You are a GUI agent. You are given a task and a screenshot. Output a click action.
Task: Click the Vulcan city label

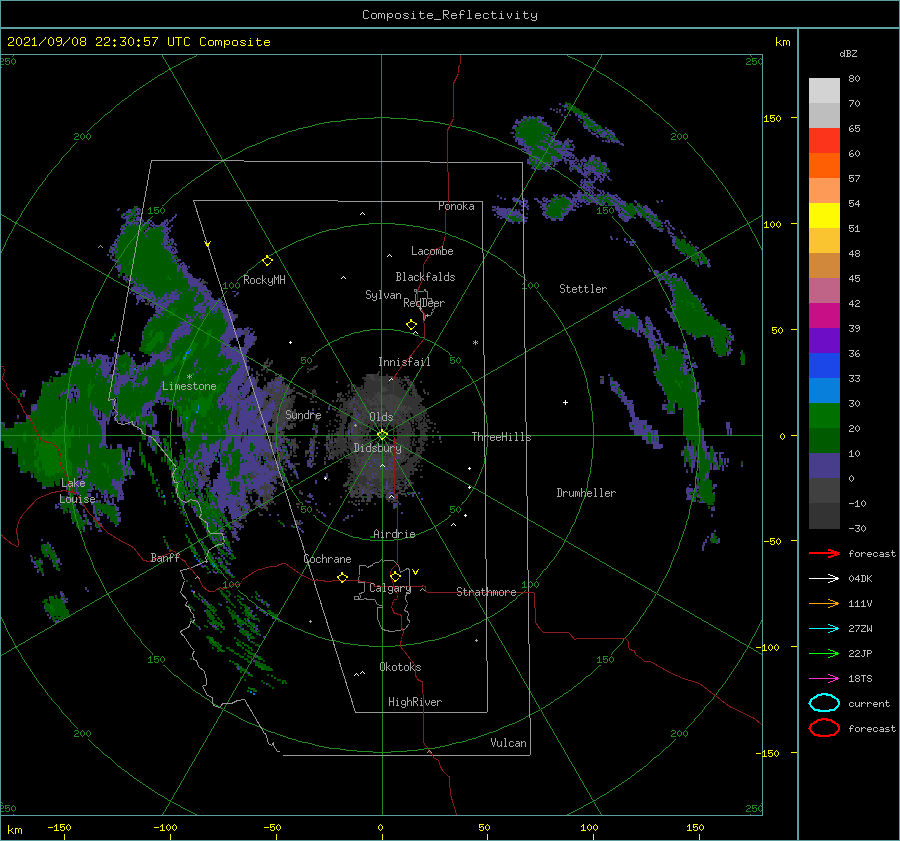tap(509, 743)
